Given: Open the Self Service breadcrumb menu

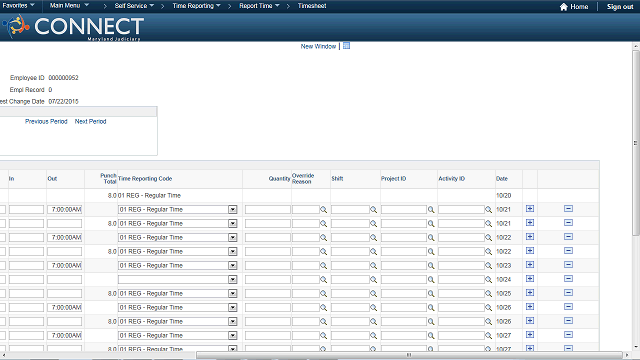Looking at the screenshot, I should click(134, 6).
